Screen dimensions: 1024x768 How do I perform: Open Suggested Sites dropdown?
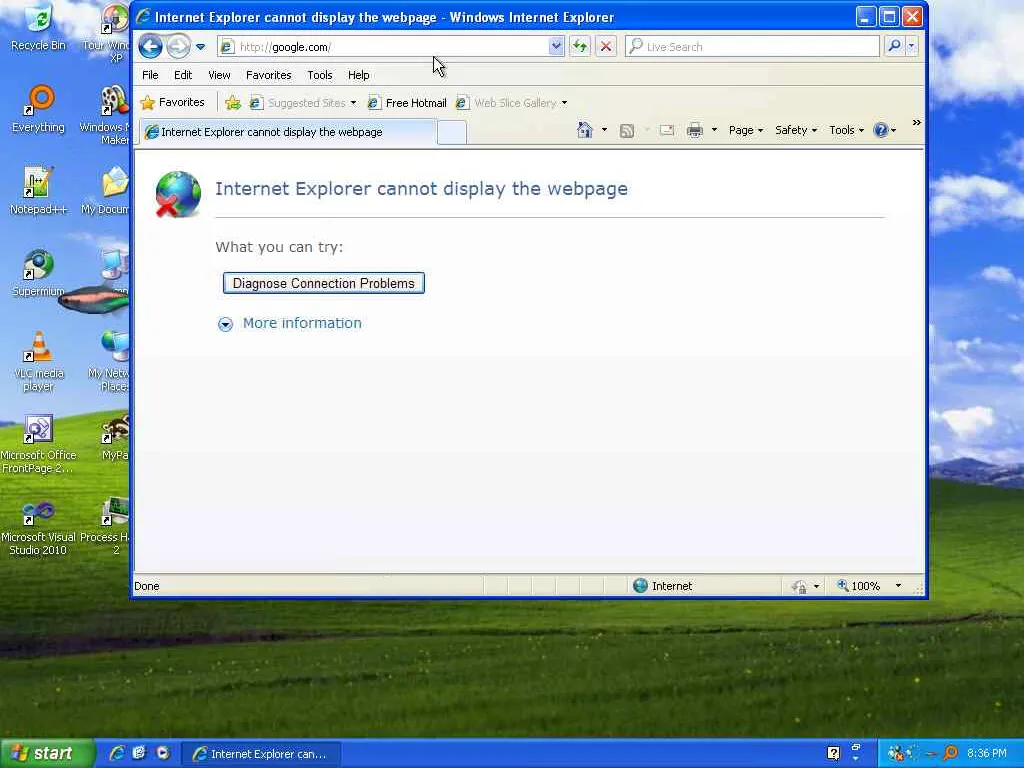(303, 103)
